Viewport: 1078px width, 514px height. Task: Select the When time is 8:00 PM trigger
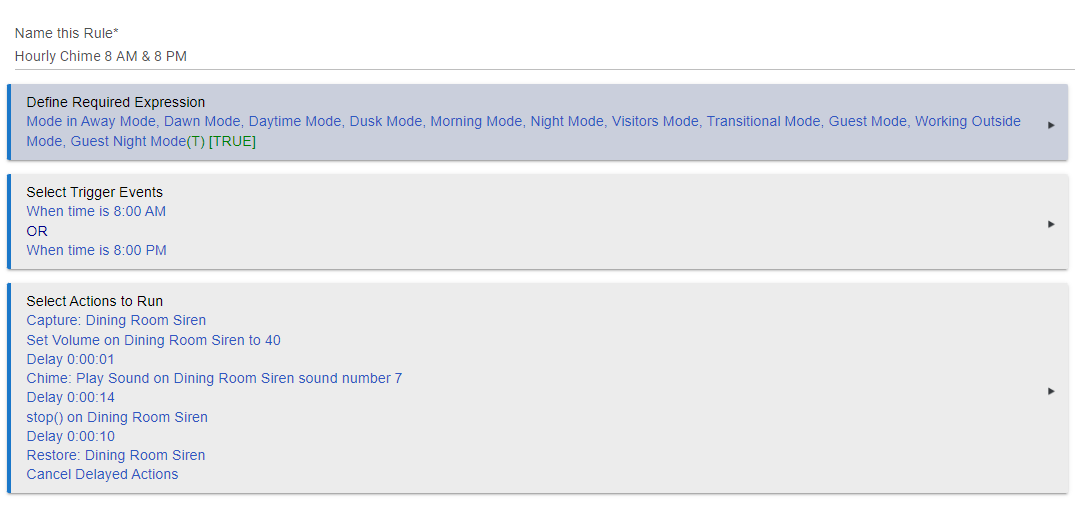(x=96, y=250)
